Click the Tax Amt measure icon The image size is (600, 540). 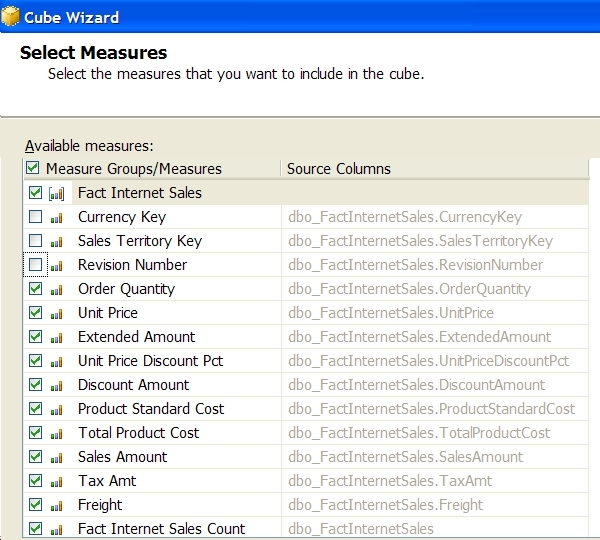56,482
